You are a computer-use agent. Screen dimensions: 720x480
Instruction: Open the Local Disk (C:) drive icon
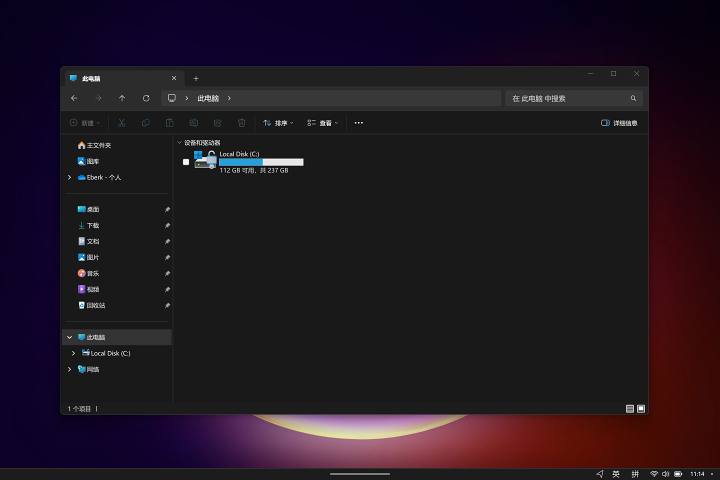tap(205, 160)
